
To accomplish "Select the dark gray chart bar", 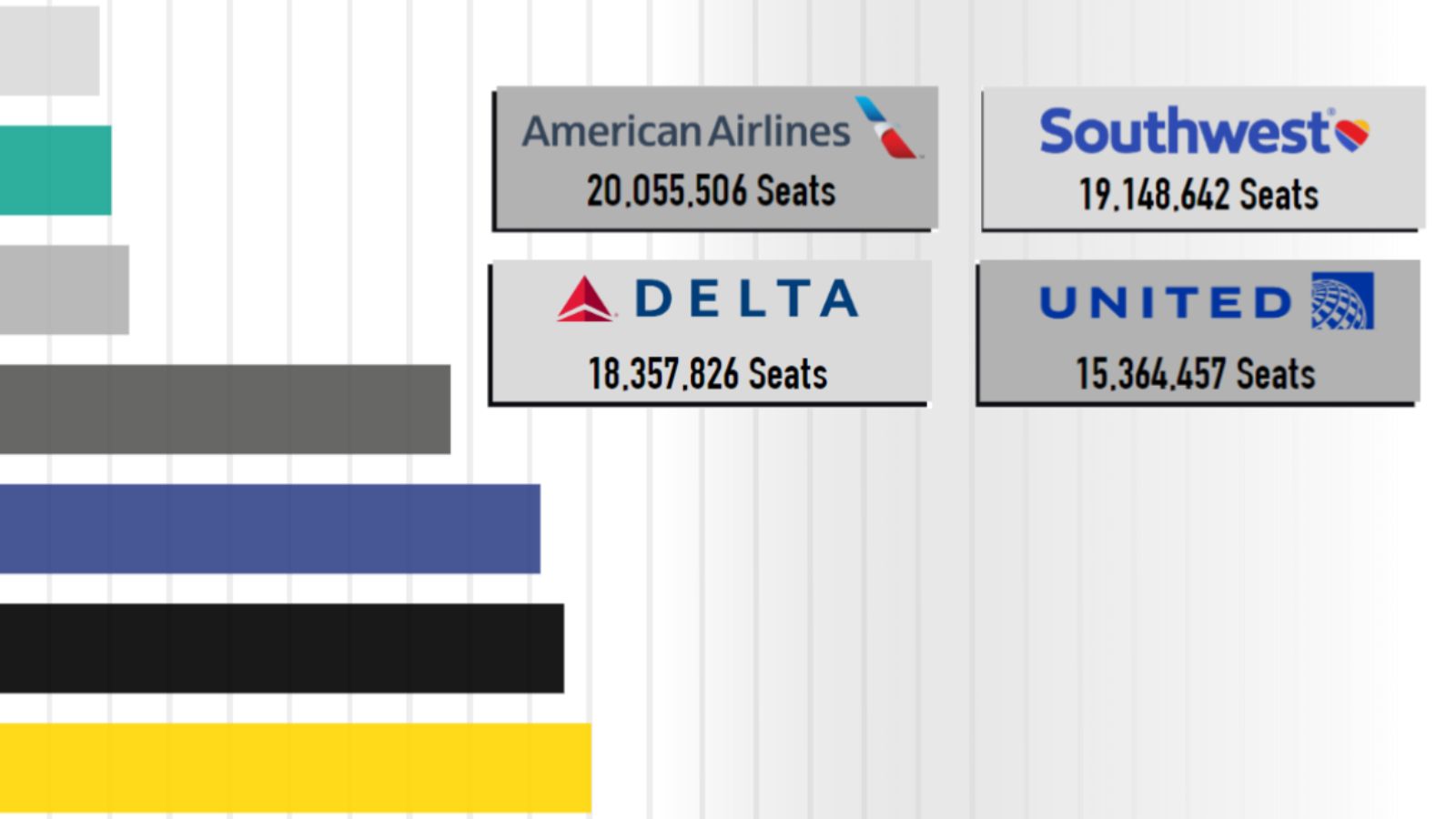I will pyautogui.click(x=225, y=409).
